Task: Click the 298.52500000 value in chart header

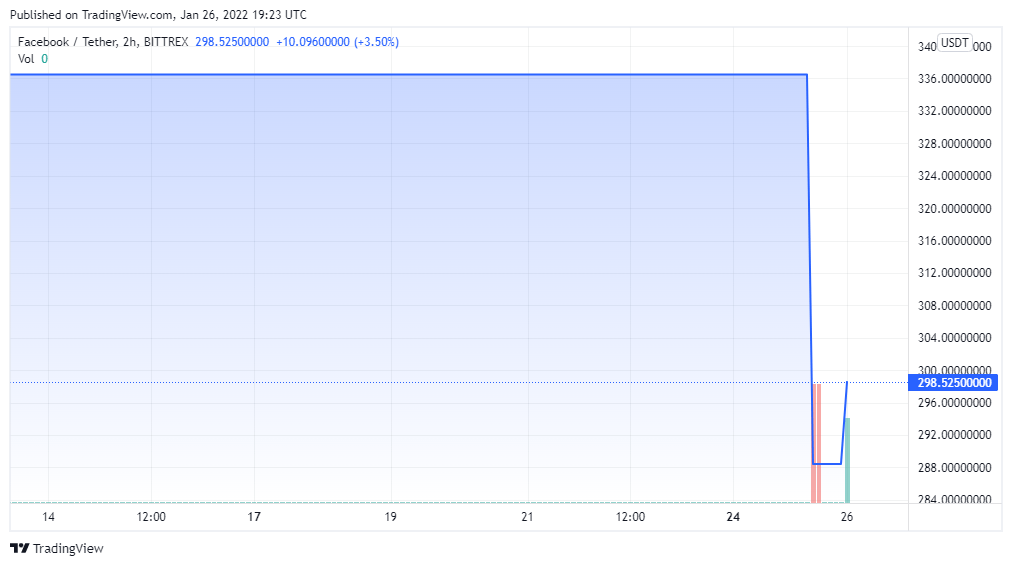Action: point(231,42)
